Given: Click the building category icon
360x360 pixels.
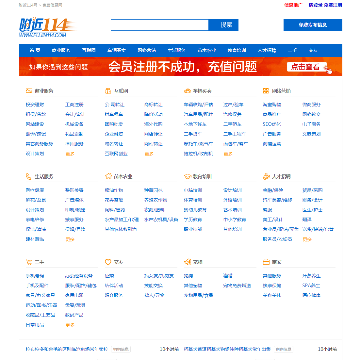Looking at the screenshot, I should click(108, 91).
